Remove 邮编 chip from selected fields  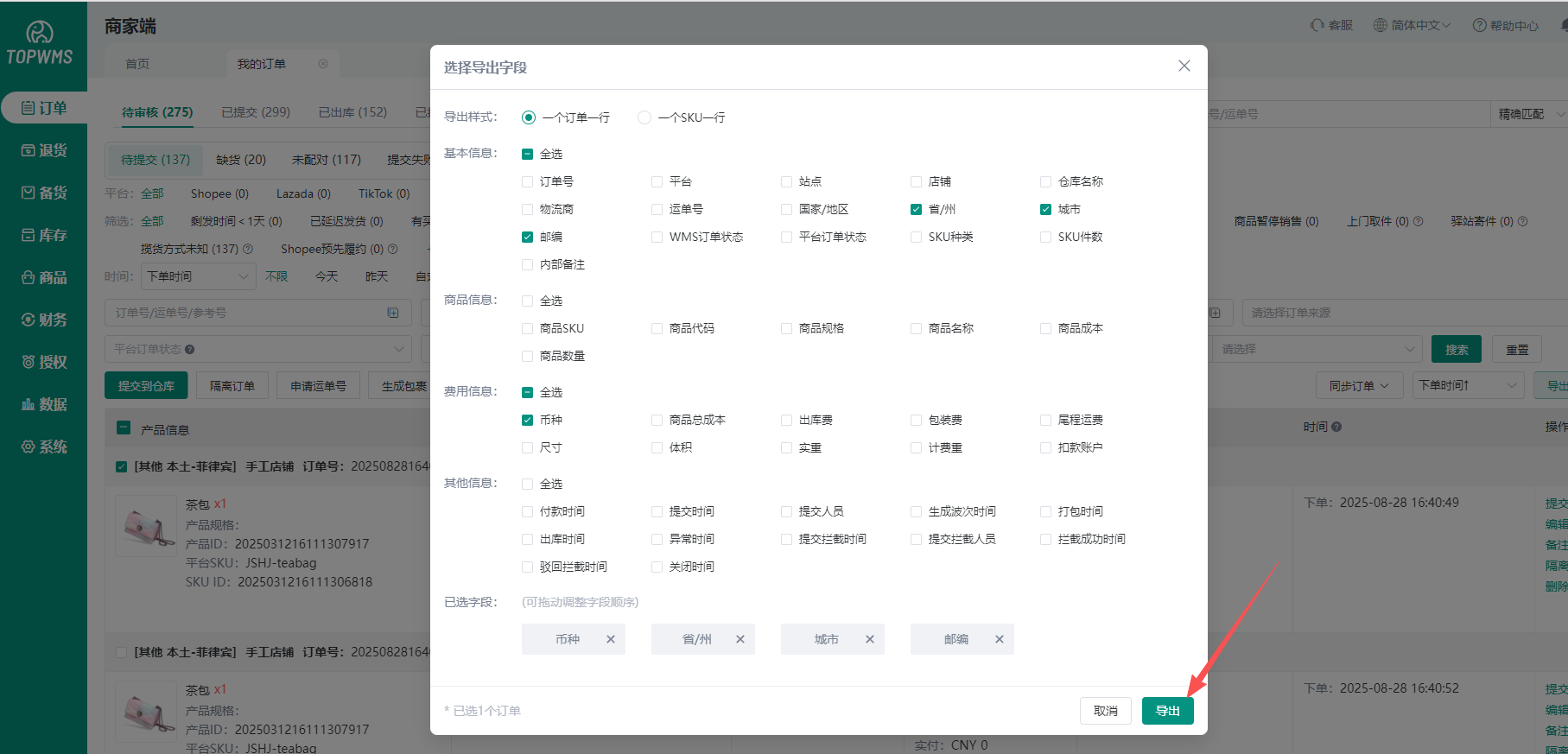[1000, 639]
